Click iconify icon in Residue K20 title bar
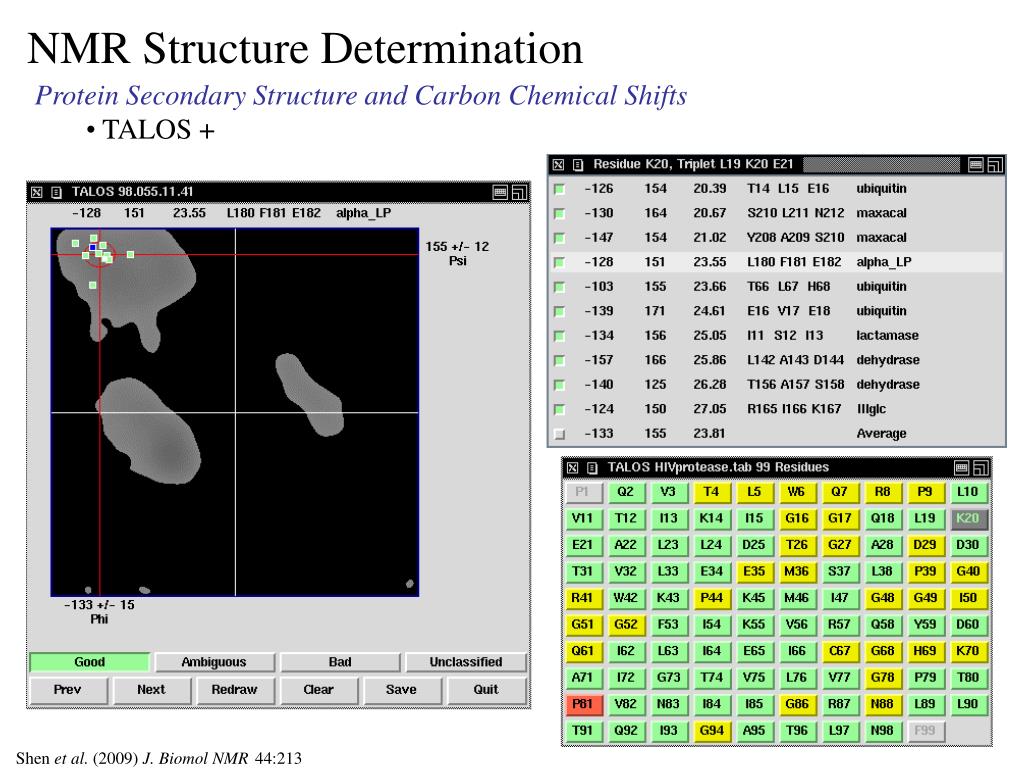Screen dimensions: 1024x768 (x=976, y=165)
